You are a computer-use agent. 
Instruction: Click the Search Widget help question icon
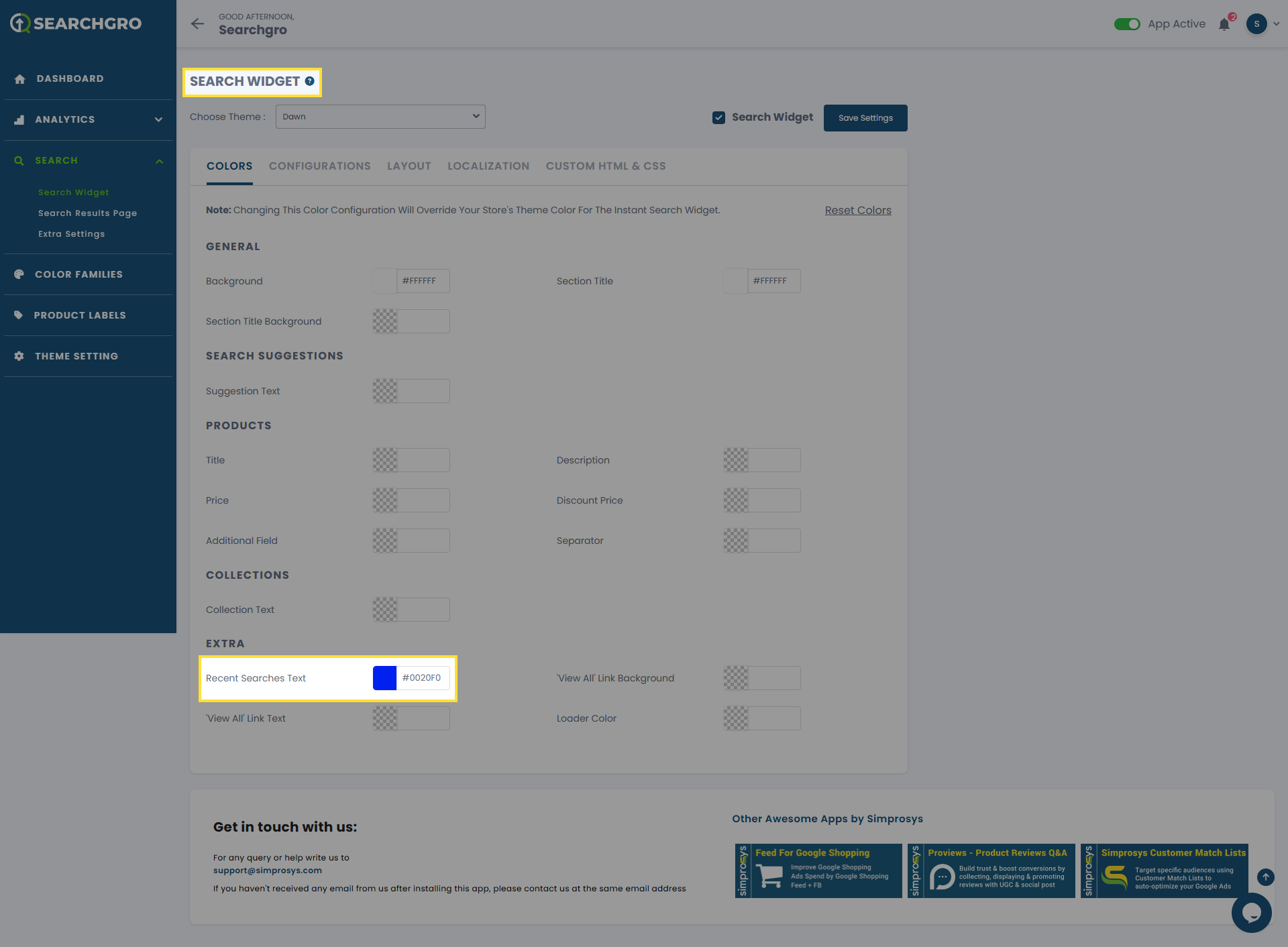[x=309, y=81]
